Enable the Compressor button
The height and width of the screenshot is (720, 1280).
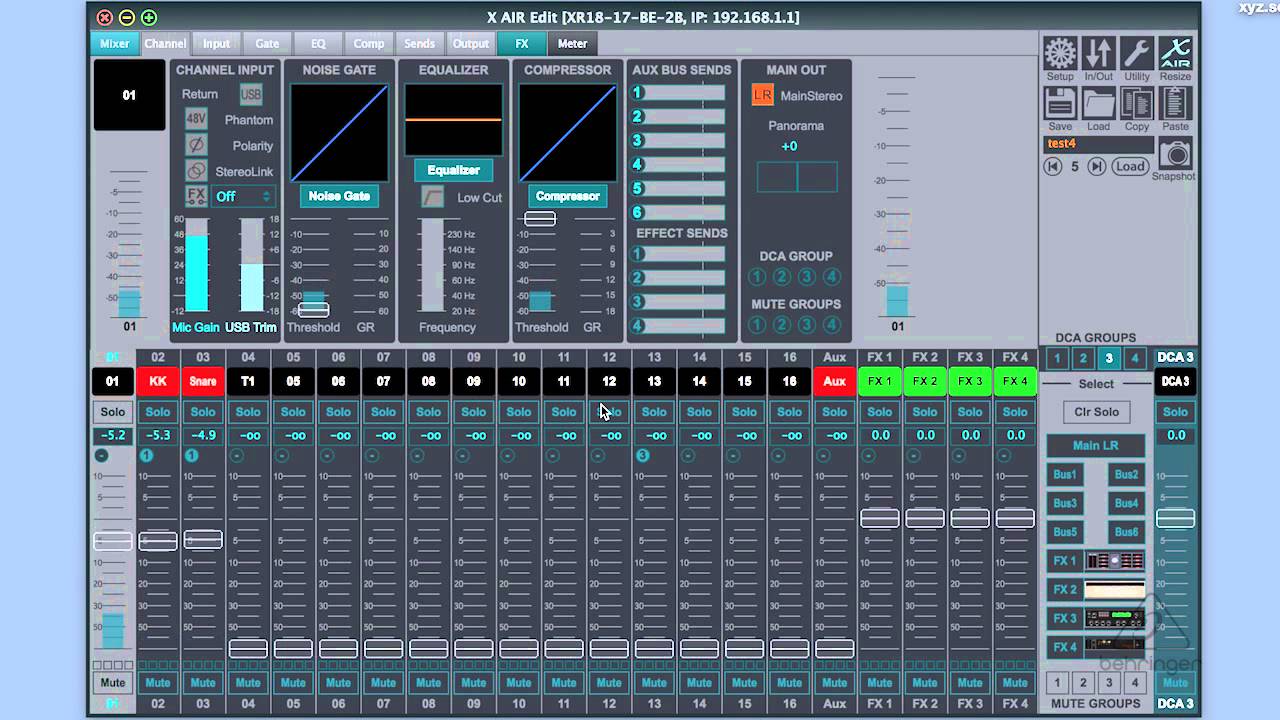(567, 196)
